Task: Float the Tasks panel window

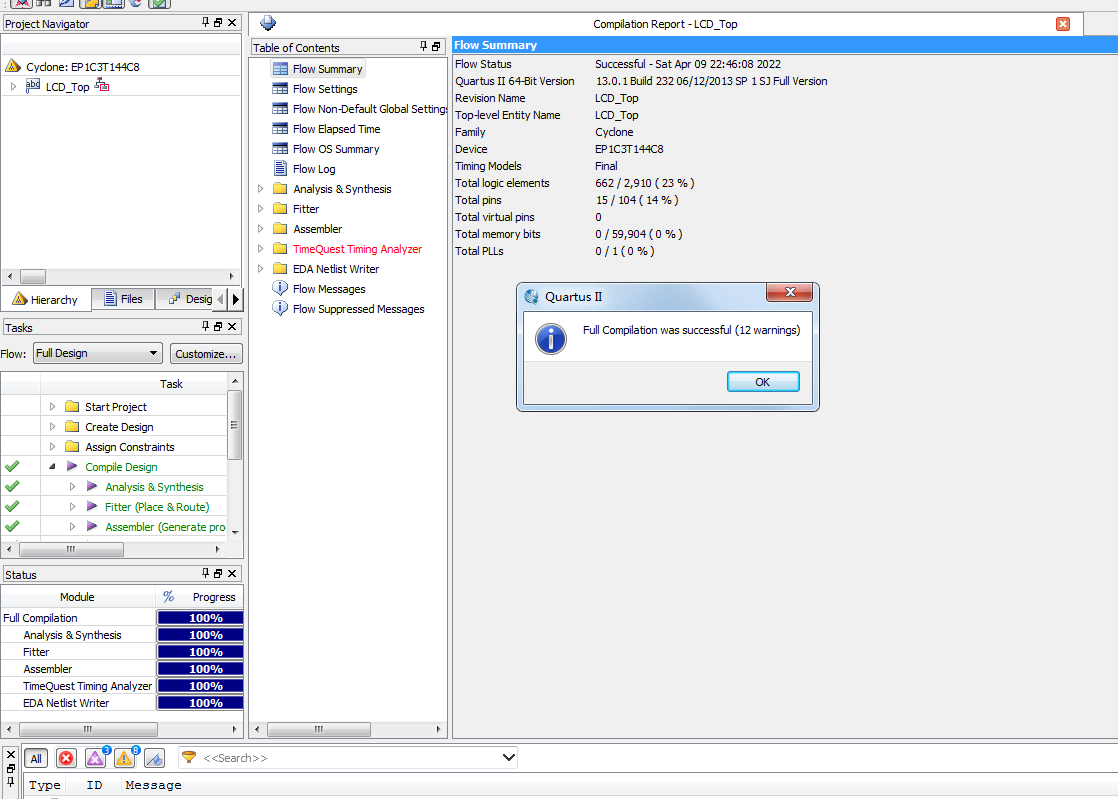Action: coord(219,327)
